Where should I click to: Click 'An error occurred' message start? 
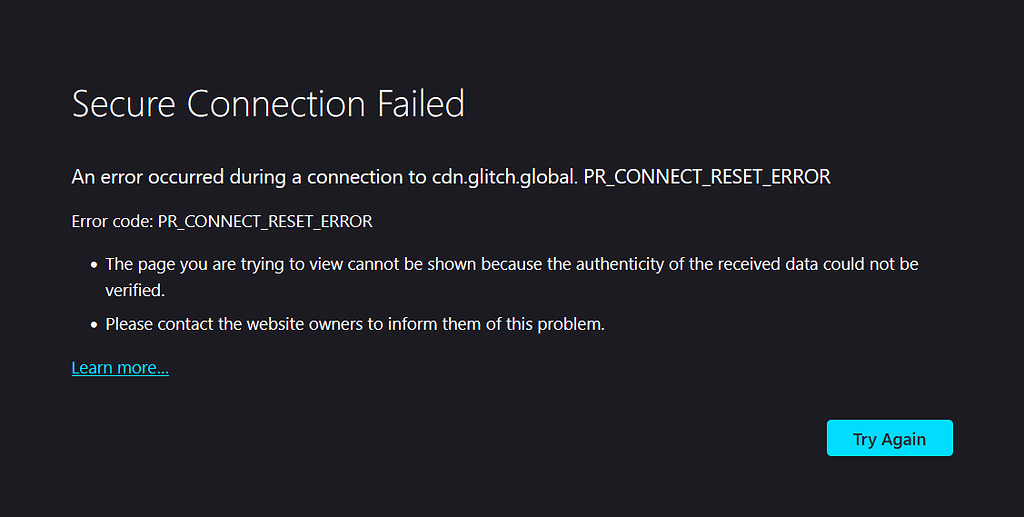[148, 177]
